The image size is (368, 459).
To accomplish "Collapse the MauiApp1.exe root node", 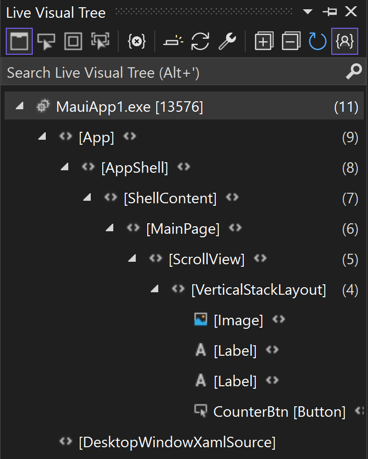I will [x=20, y=106].
